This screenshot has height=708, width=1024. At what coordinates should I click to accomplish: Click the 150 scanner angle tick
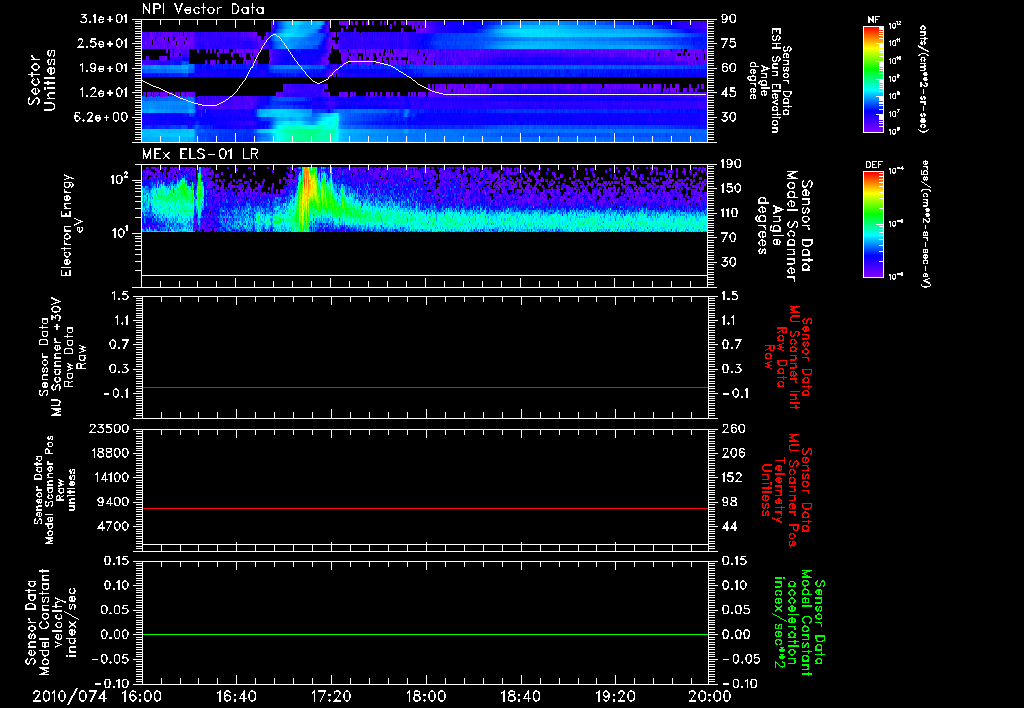[x=733, y=188]
